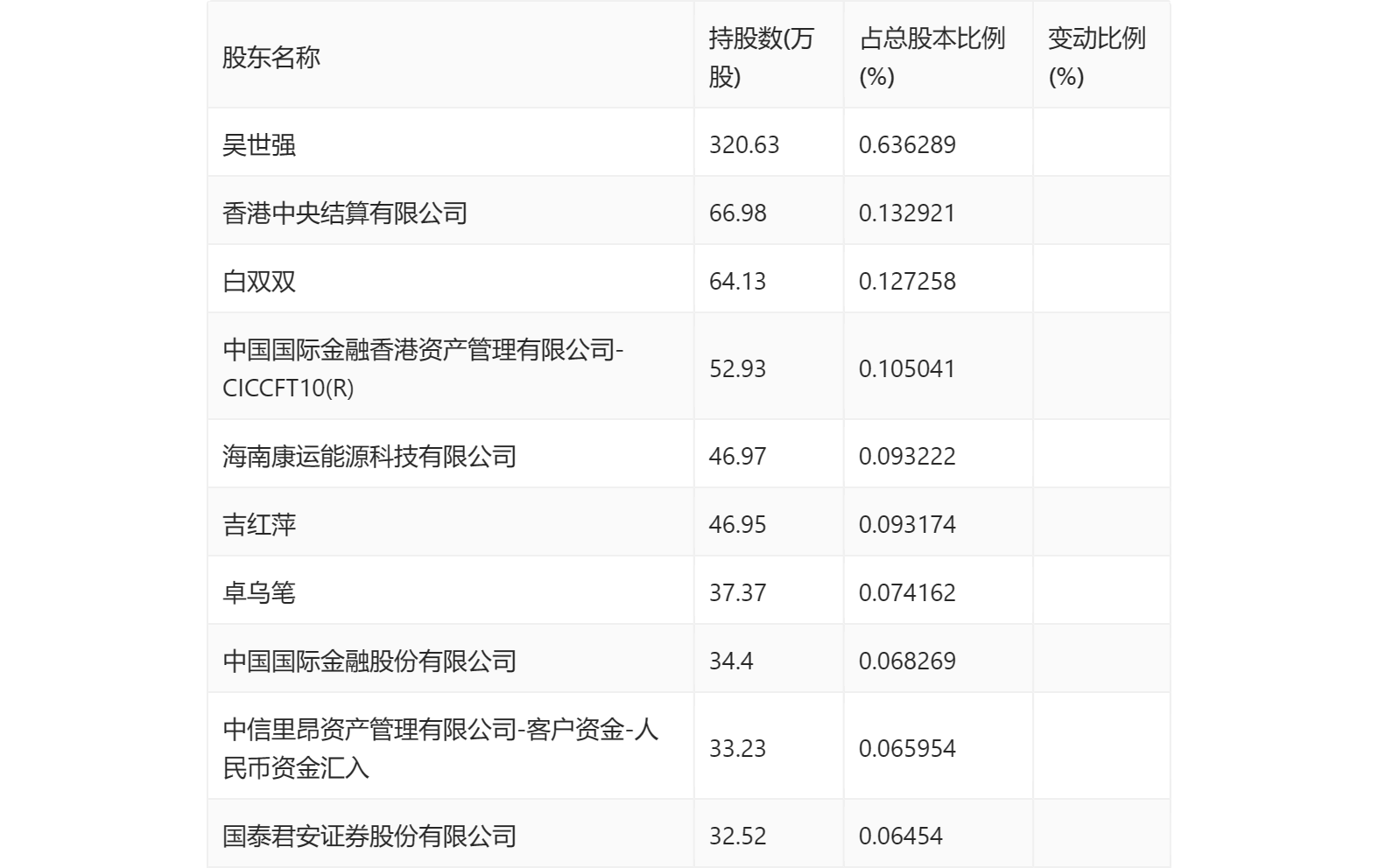Click shareholder name 吴世强
Viewport: 1378px width, 868px height.
pos(259,144)
